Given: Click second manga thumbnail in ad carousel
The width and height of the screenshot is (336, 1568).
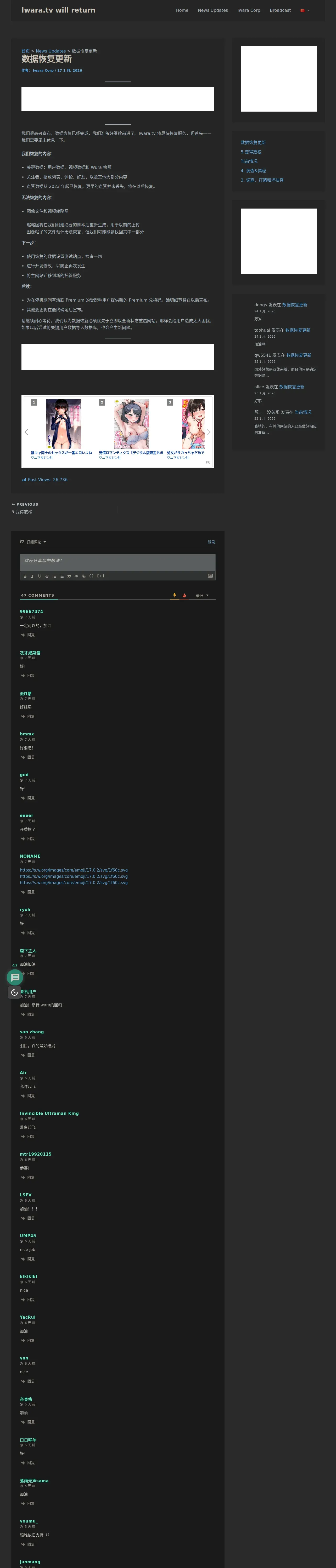Looking at the screenshot, I should [132, 424].
